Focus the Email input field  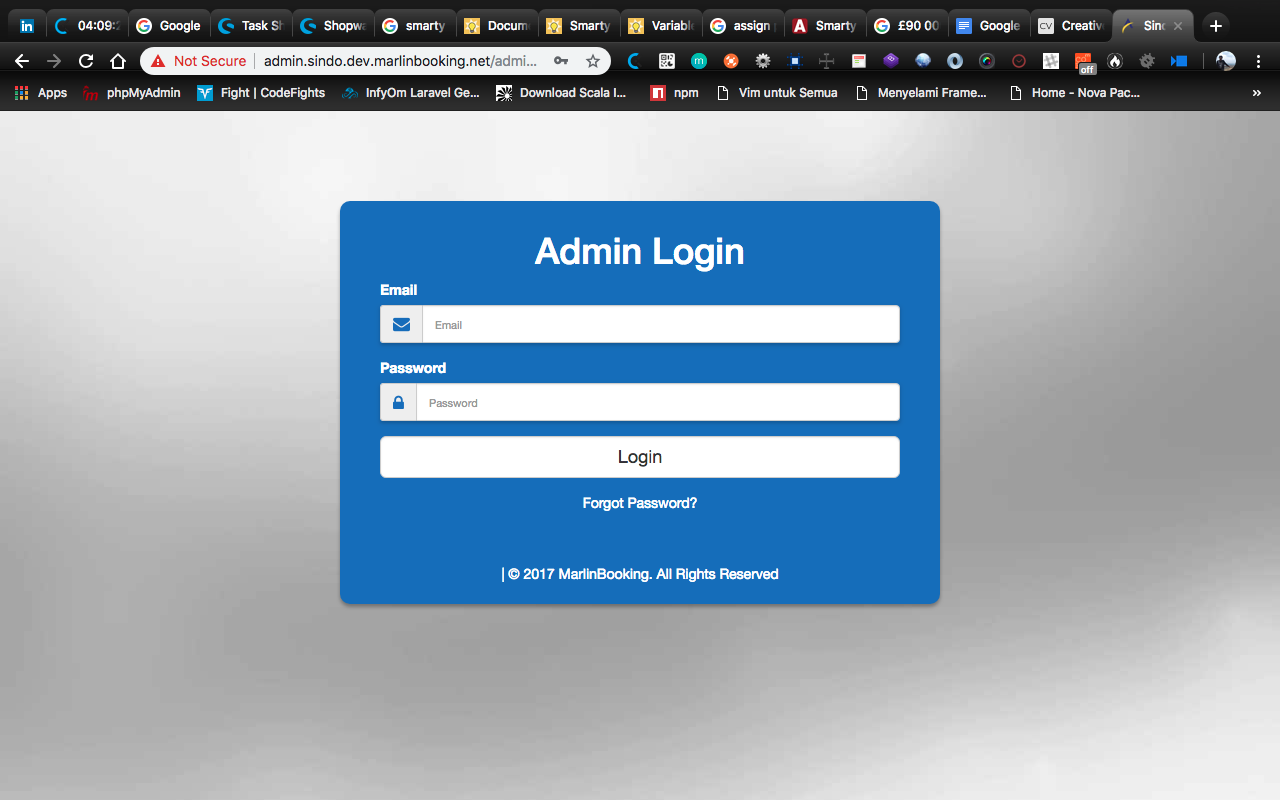660,325
